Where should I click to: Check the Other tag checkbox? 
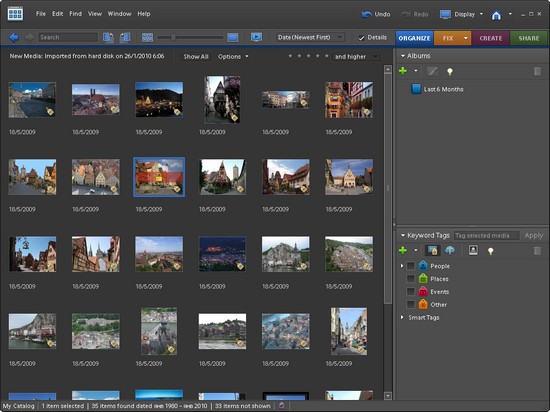click(410, 304)
